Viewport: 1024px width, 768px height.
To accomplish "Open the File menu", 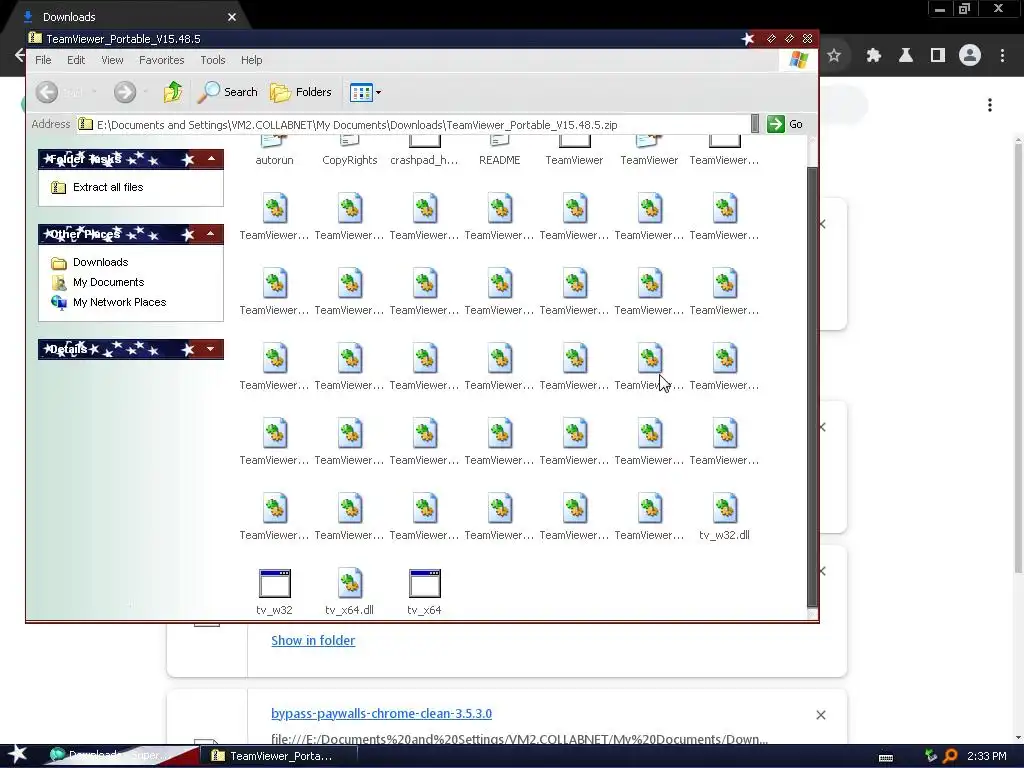I will 43,60.
